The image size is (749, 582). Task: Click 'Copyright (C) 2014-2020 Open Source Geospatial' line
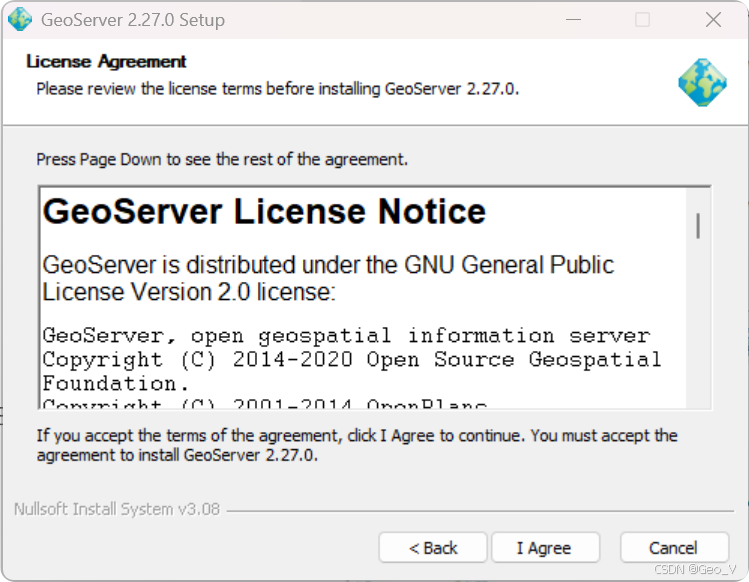tap(352, 359)
